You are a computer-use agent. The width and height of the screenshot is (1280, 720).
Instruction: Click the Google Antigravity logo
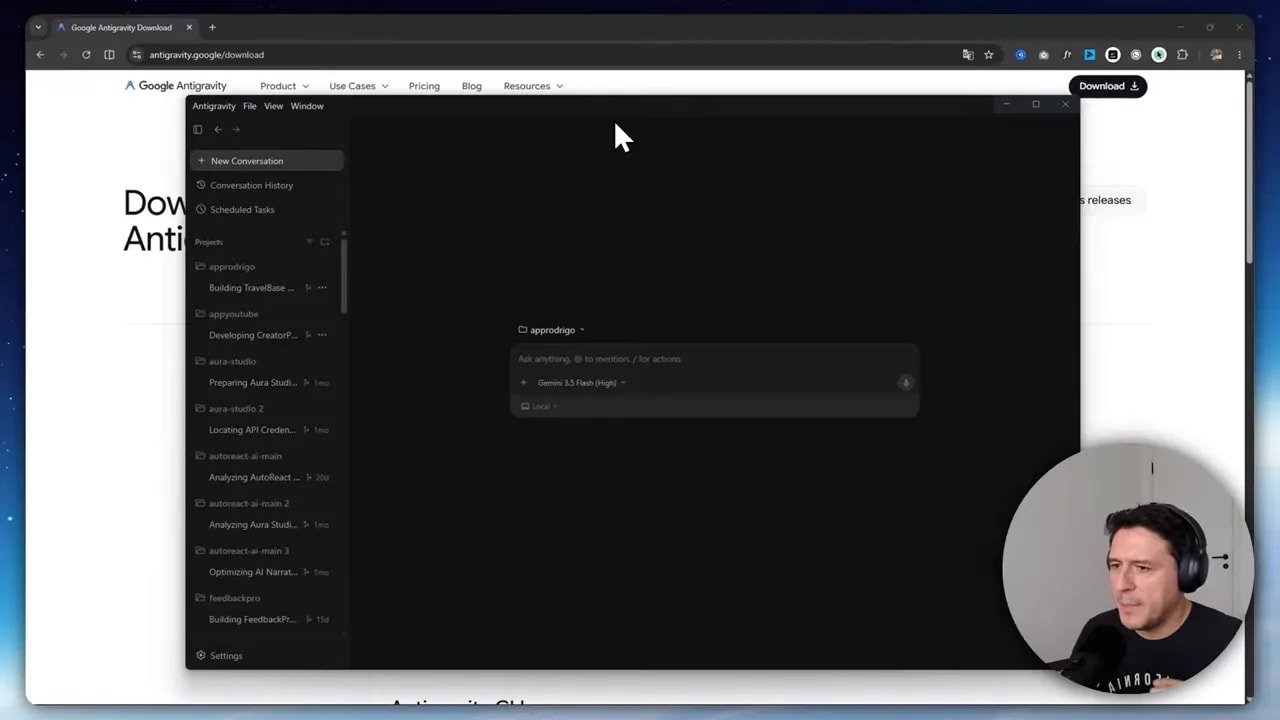click(176, 86)
